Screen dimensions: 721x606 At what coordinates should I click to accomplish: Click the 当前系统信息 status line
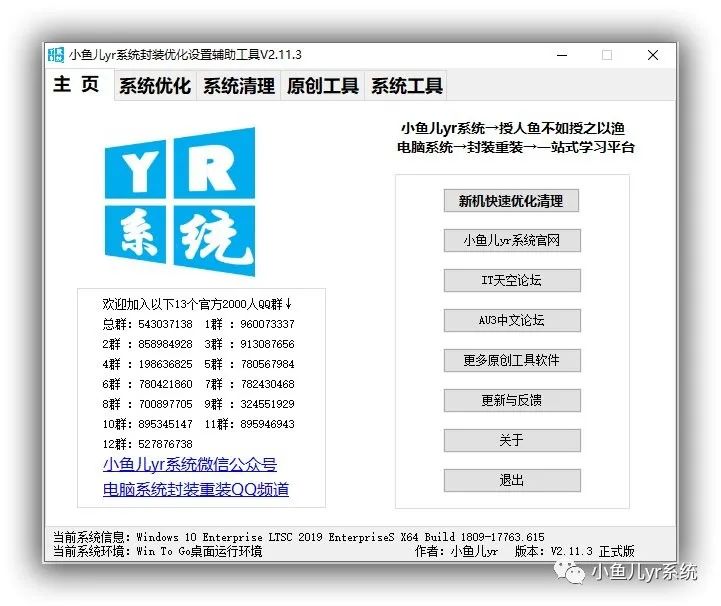(x=299, y=537)
